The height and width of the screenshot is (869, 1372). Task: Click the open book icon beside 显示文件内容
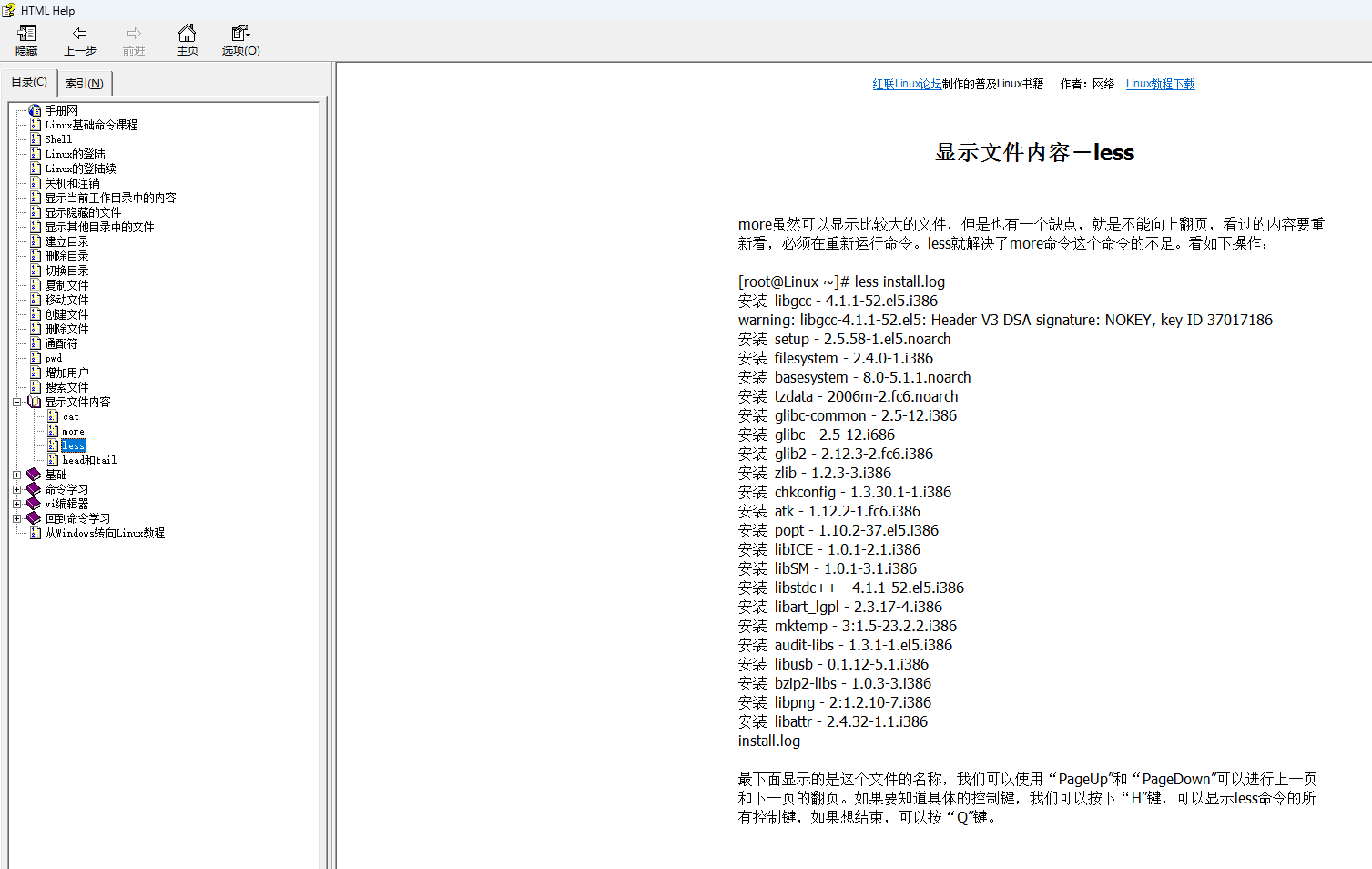click(x=35, y=402)
